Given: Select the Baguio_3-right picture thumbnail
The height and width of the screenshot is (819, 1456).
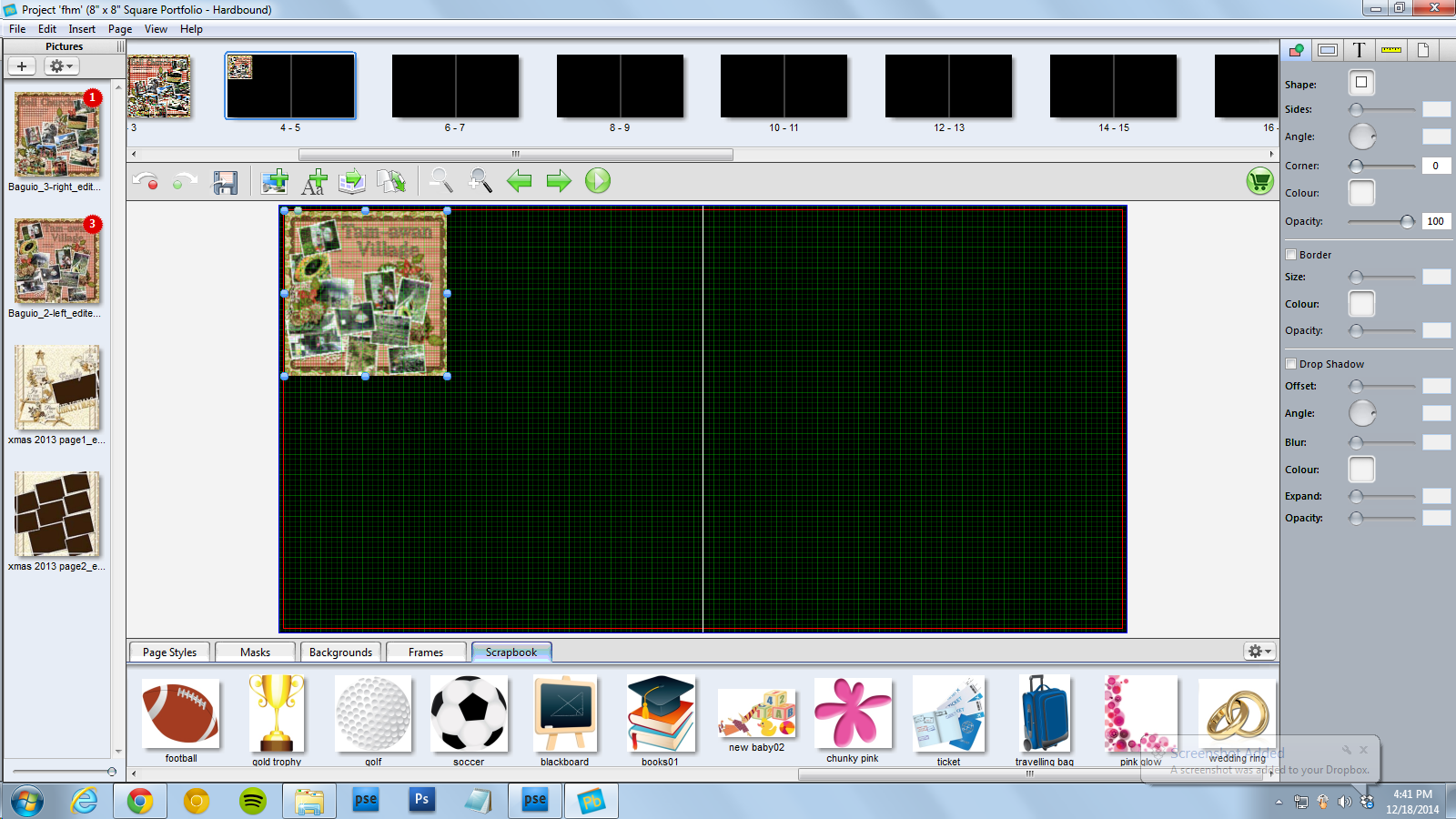Looking at the screenshot, I should [x=56, y=135].
